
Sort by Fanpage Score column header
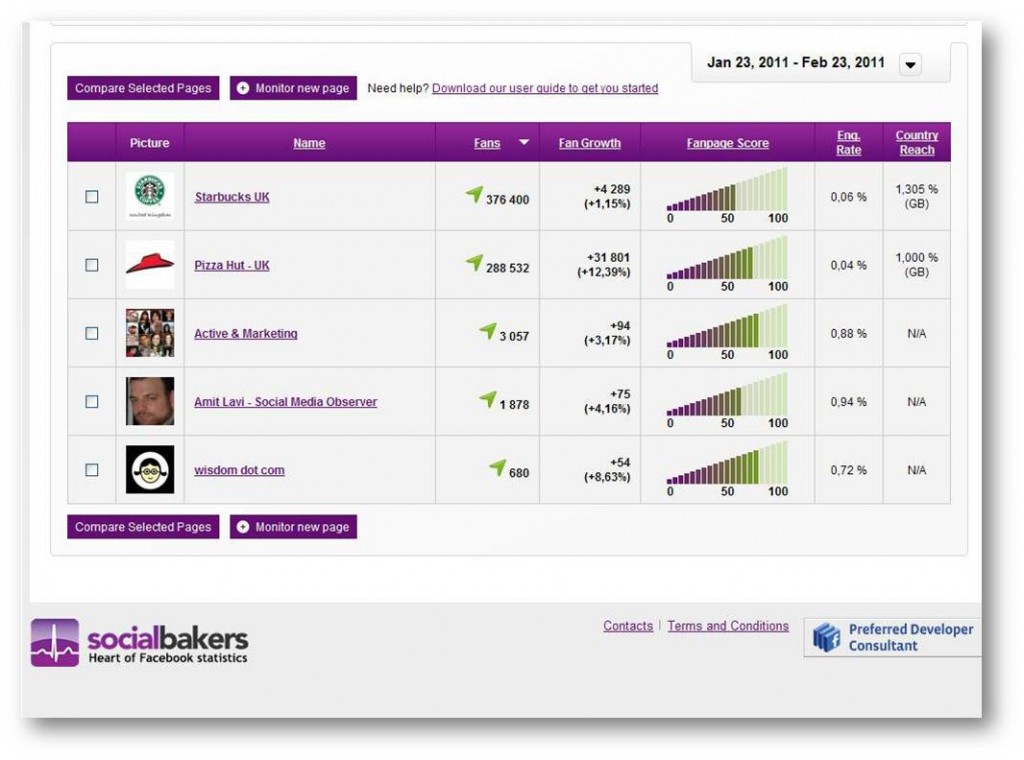click(728, 143)
